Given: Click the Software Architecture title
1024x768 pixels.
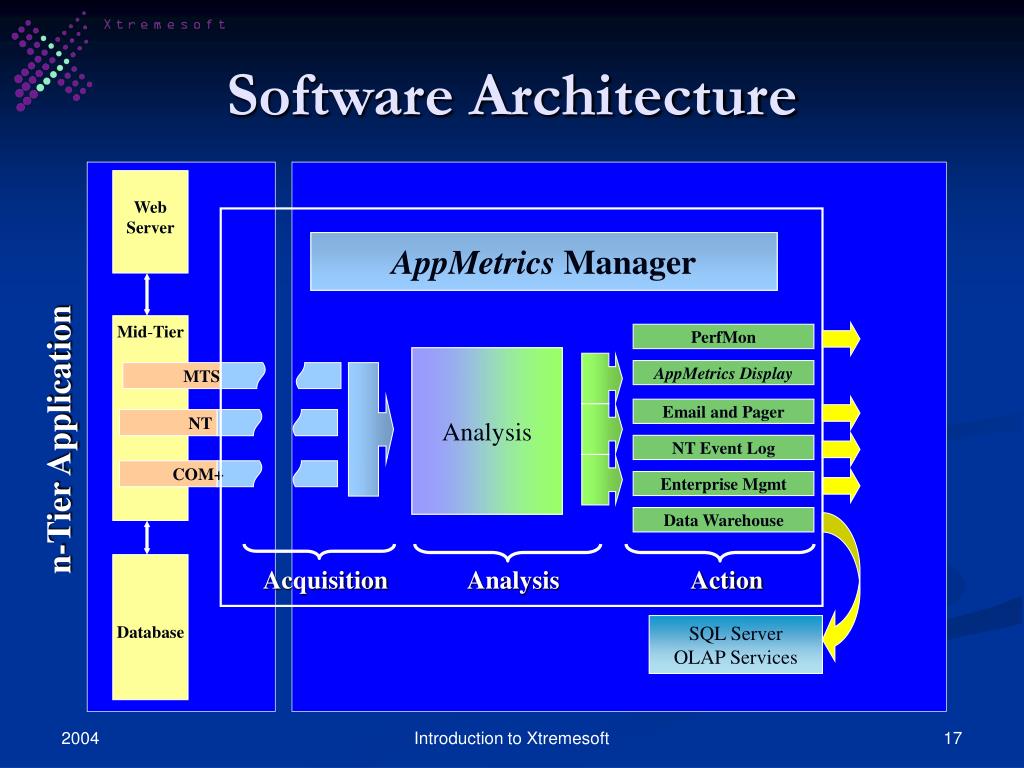Looking at the screenshot, I should point(512,95).
